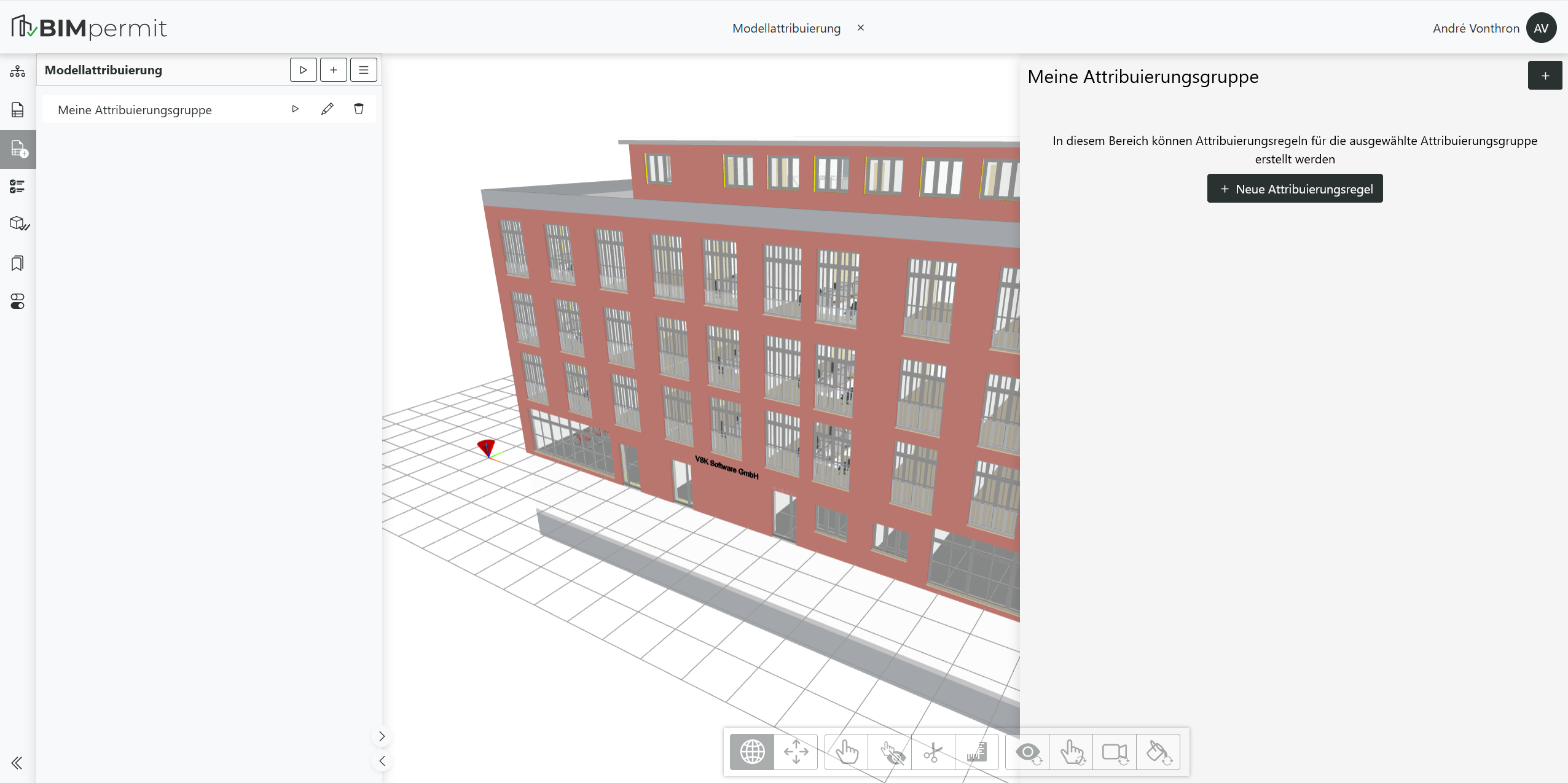Open the toggles settings sidebar icon
Viewport: 1568px width, 783px height.
pos(18,302)
